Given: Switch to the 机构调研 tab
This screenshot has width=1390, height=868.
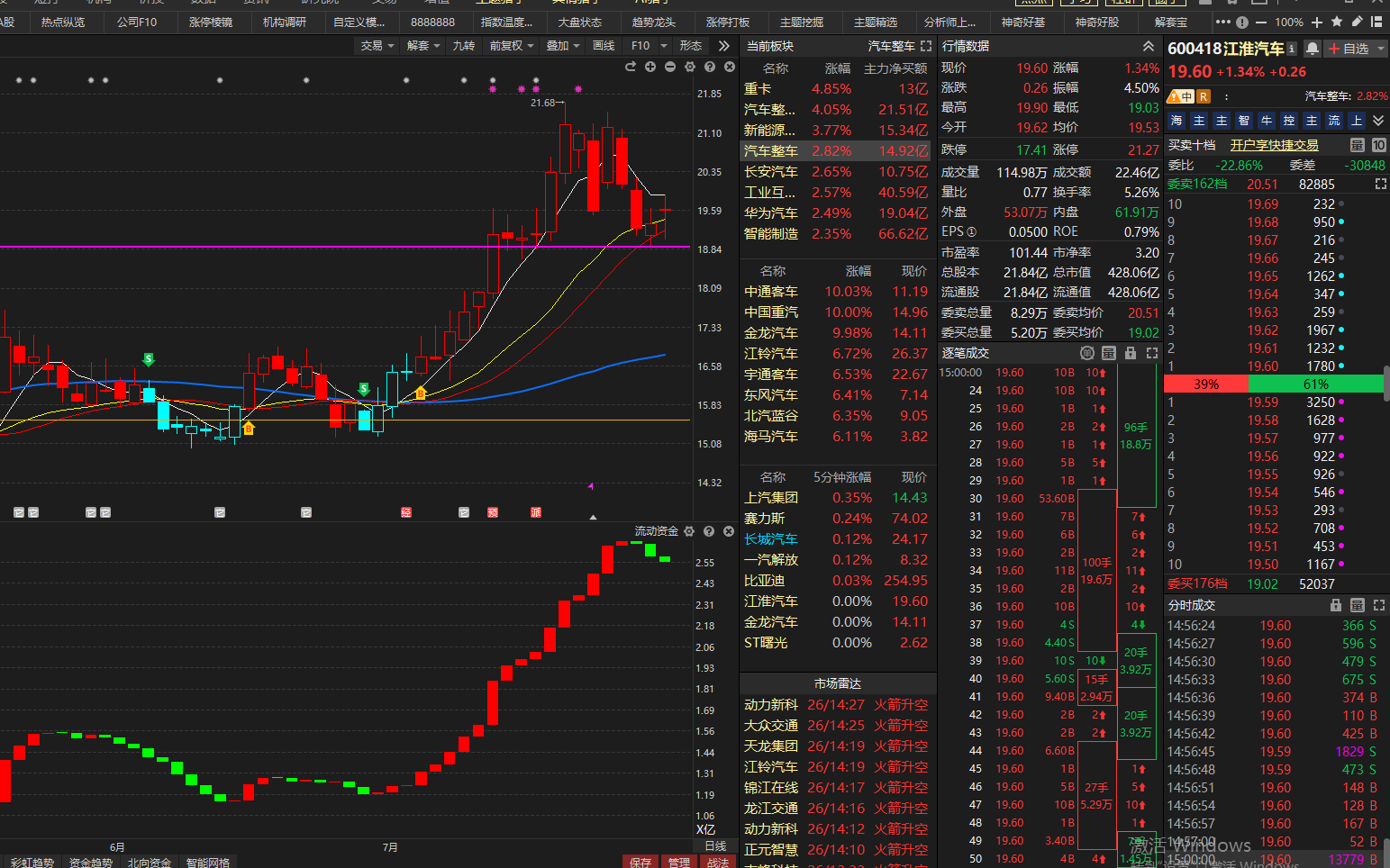Looking at the screenshot, I should (x=285, y=22).
